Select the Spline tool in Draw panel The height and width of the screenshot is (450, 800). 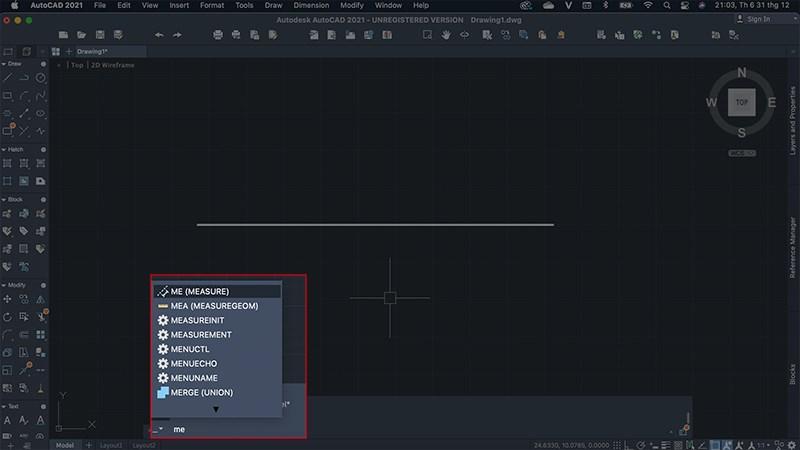(41, 95)
